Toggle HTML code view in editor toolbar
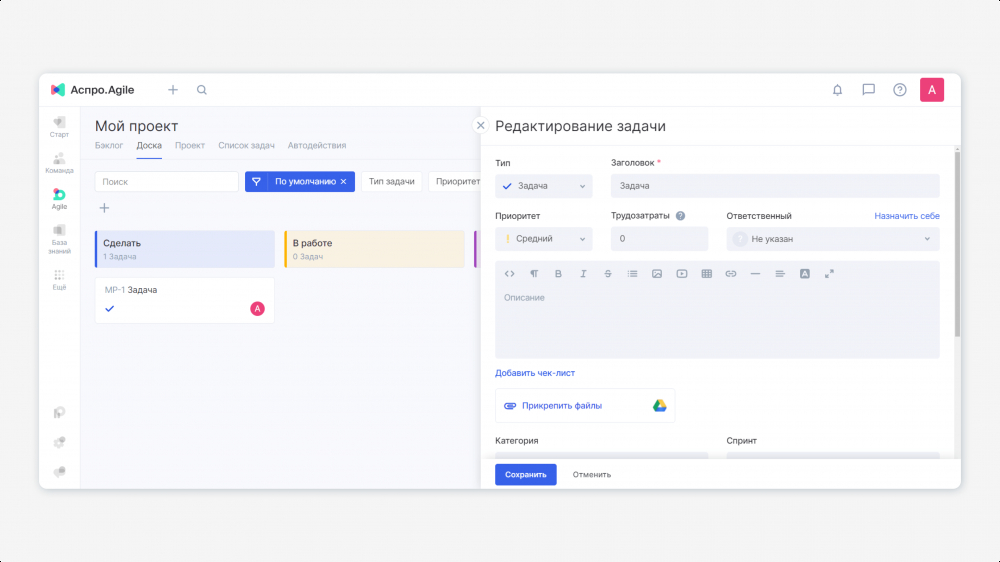Viewport: 1000px width, 562px height. (510, 274)
